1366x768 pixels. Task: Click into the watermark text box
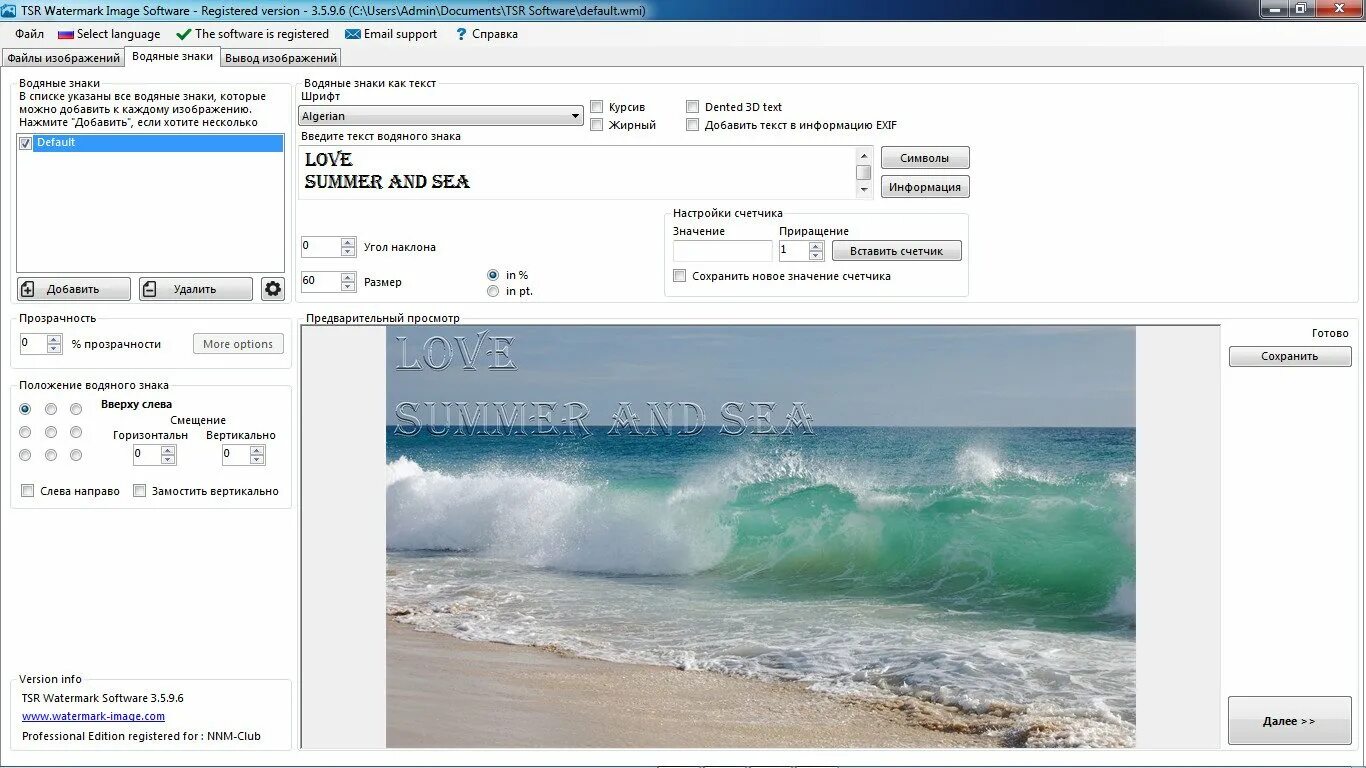tap(578, 172)
